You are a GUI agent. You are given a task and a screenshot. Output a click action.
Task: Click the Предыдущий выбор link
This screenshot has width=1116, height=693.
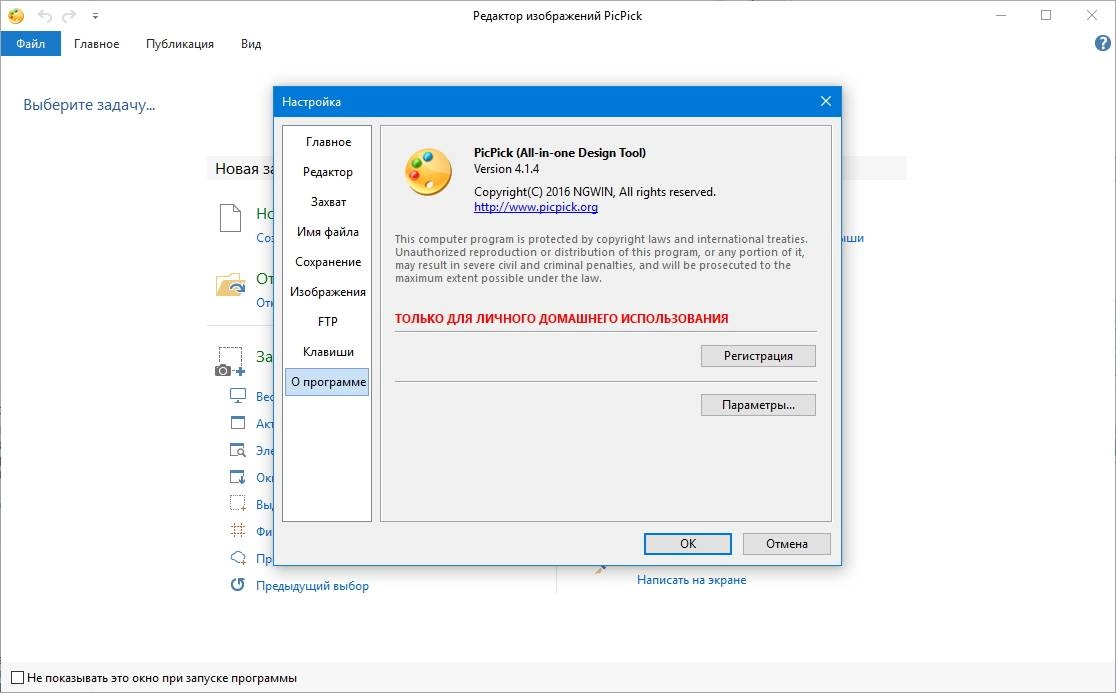click(x=312, y=586)
